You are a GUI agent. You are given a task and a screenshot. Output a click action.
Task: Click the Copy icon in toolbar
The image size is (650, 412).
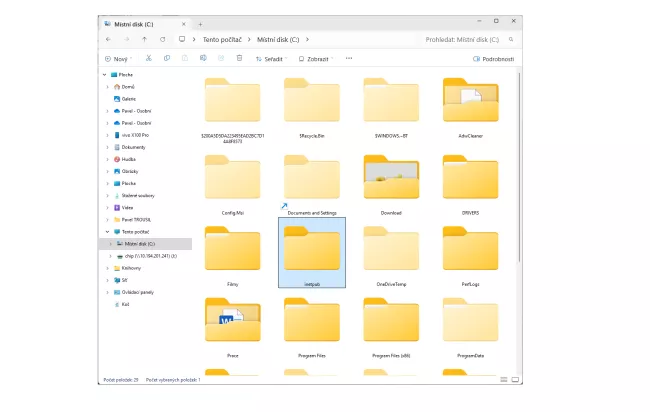[x=167, y=58]
